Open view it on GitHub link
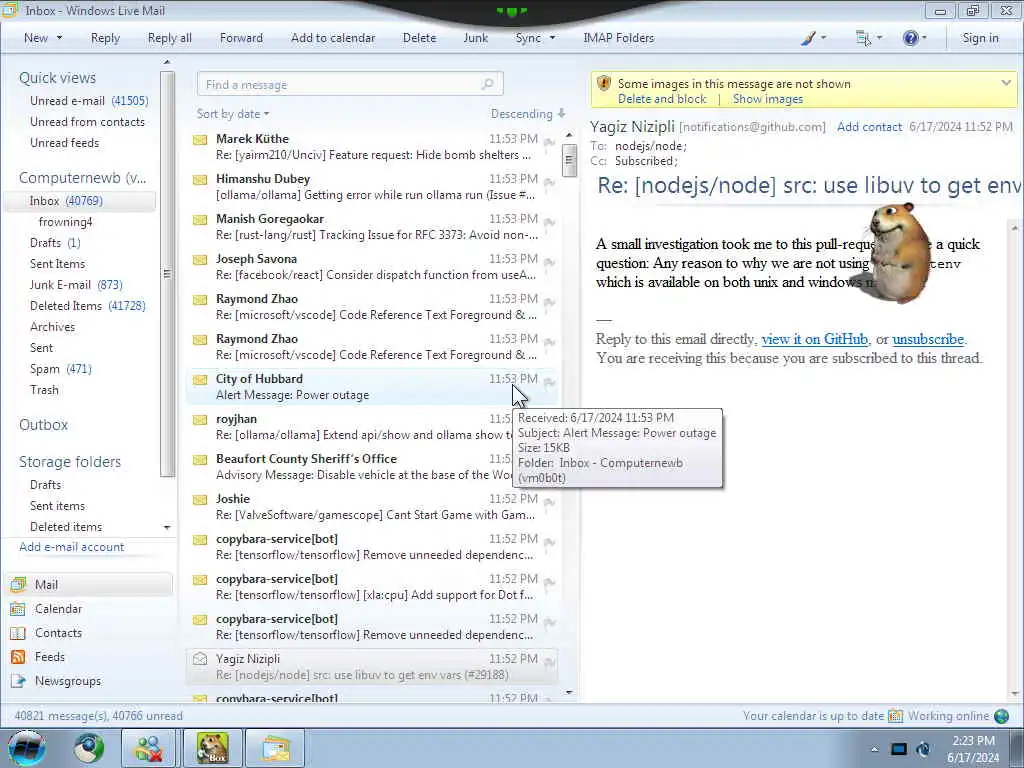Screen dimensions: 1024x768 click(x=814, y=339)
